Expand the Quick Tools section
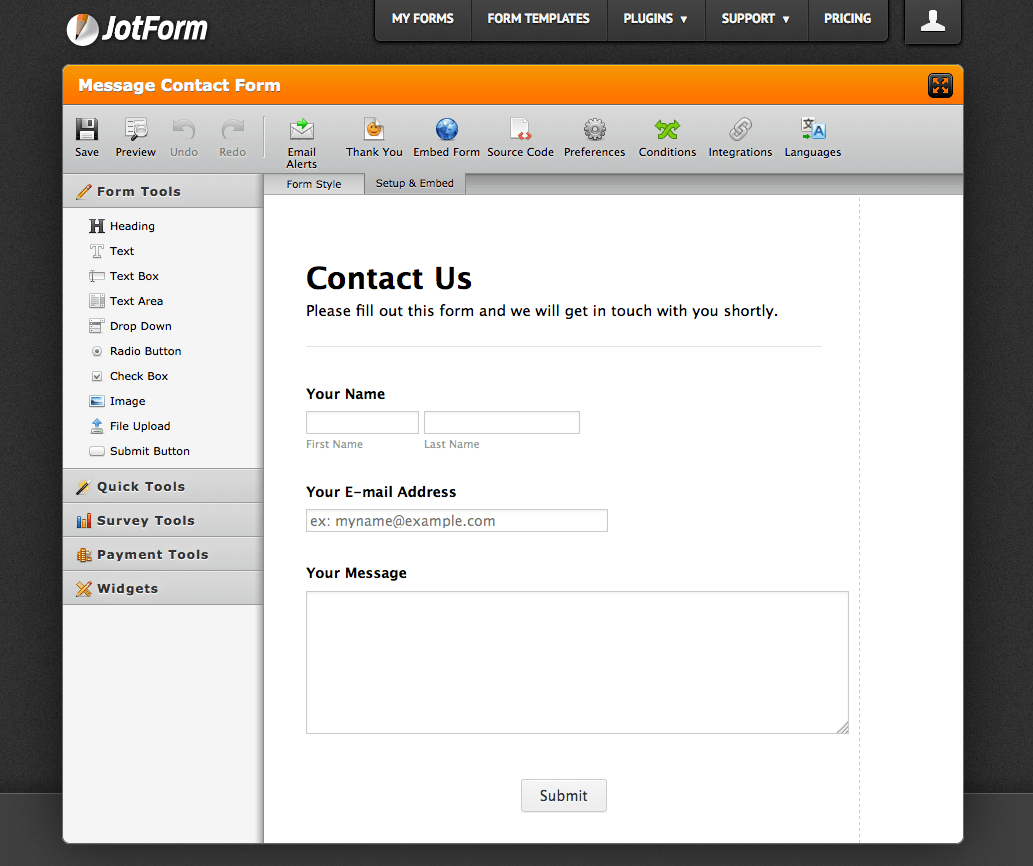 pos(141,487)
